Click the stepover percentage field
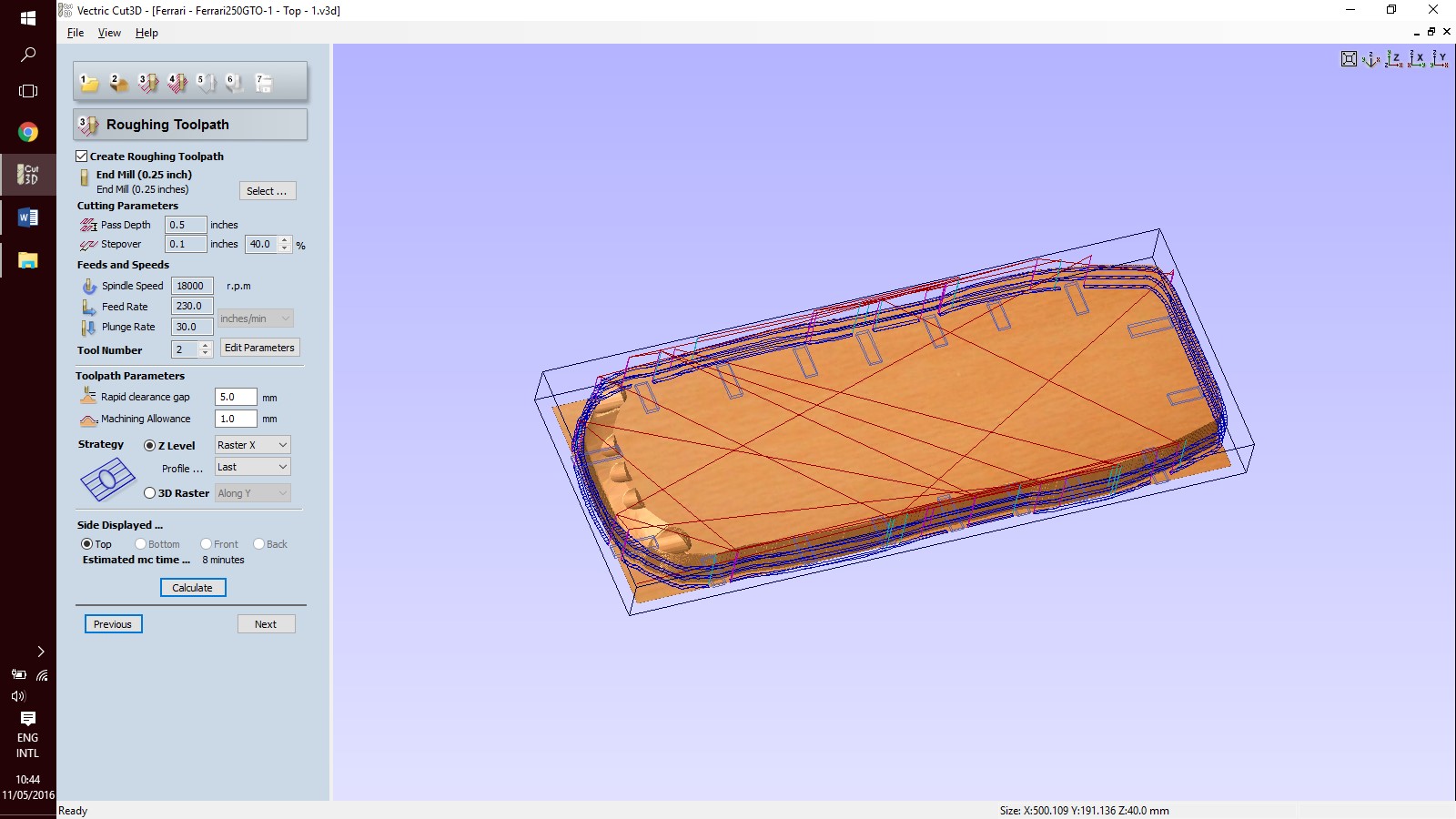1456x819 pixels. coord(262,244)
